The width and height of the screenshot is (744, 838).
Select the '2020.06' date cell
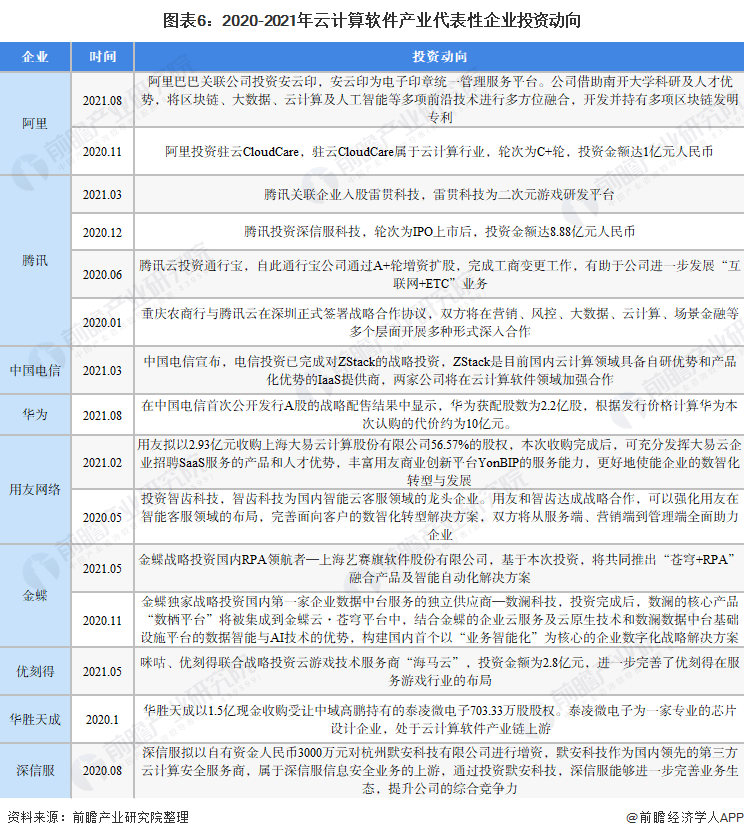coord(102,274)
